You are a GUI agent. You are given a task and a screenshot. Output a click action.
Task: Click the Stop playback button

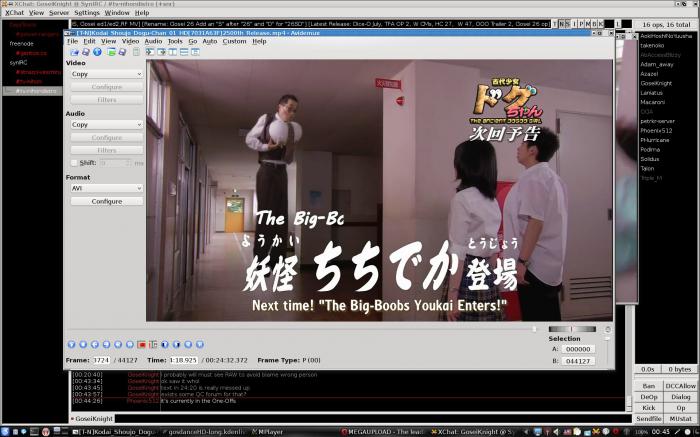83,344
